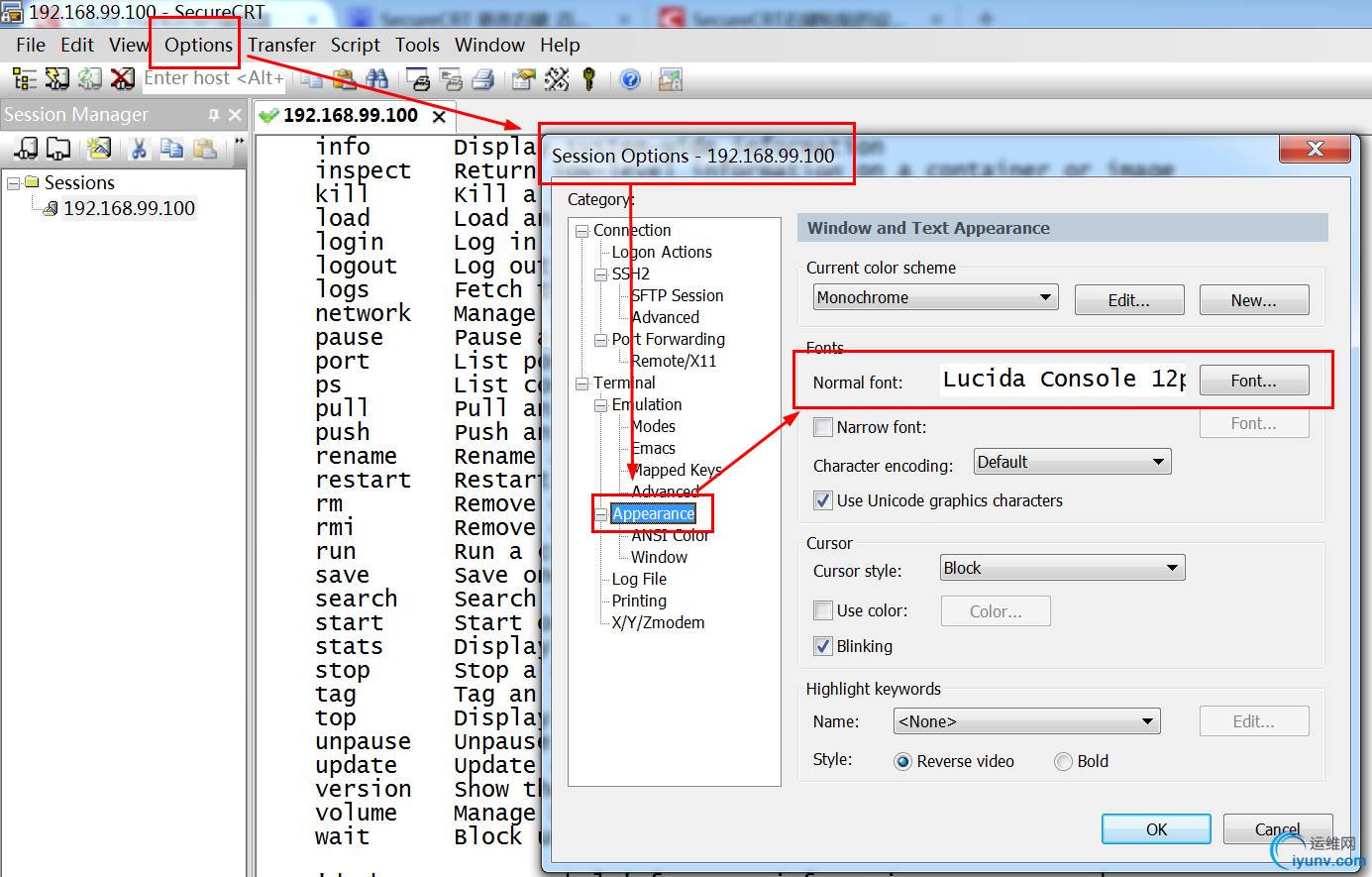Click Connect in Tab icon in Session Manager
The width and height of the screenshot is (1372, 877).
point(58,149)
